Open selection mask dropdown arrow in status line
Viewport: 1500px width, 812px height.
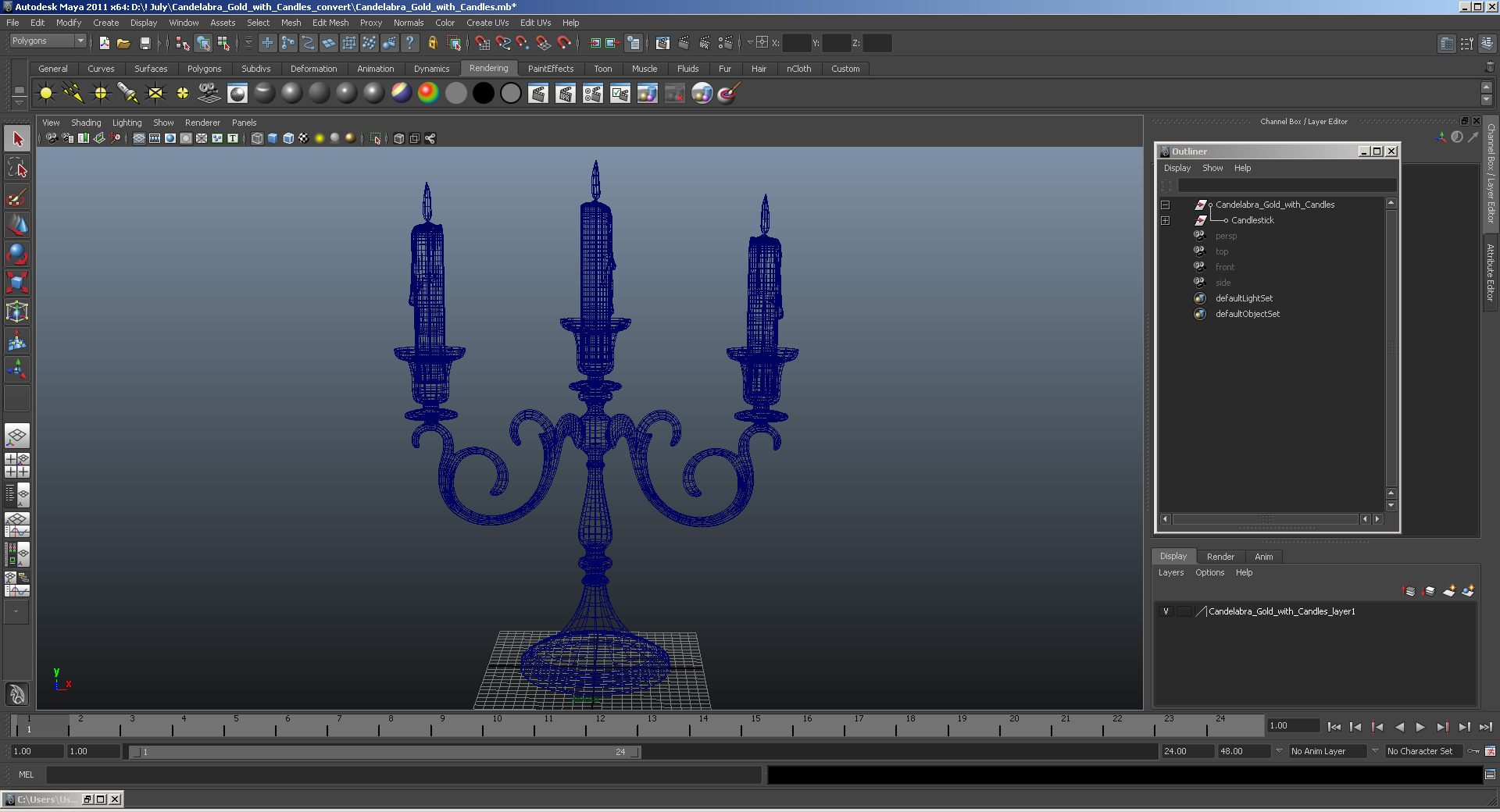coord(248,43)
